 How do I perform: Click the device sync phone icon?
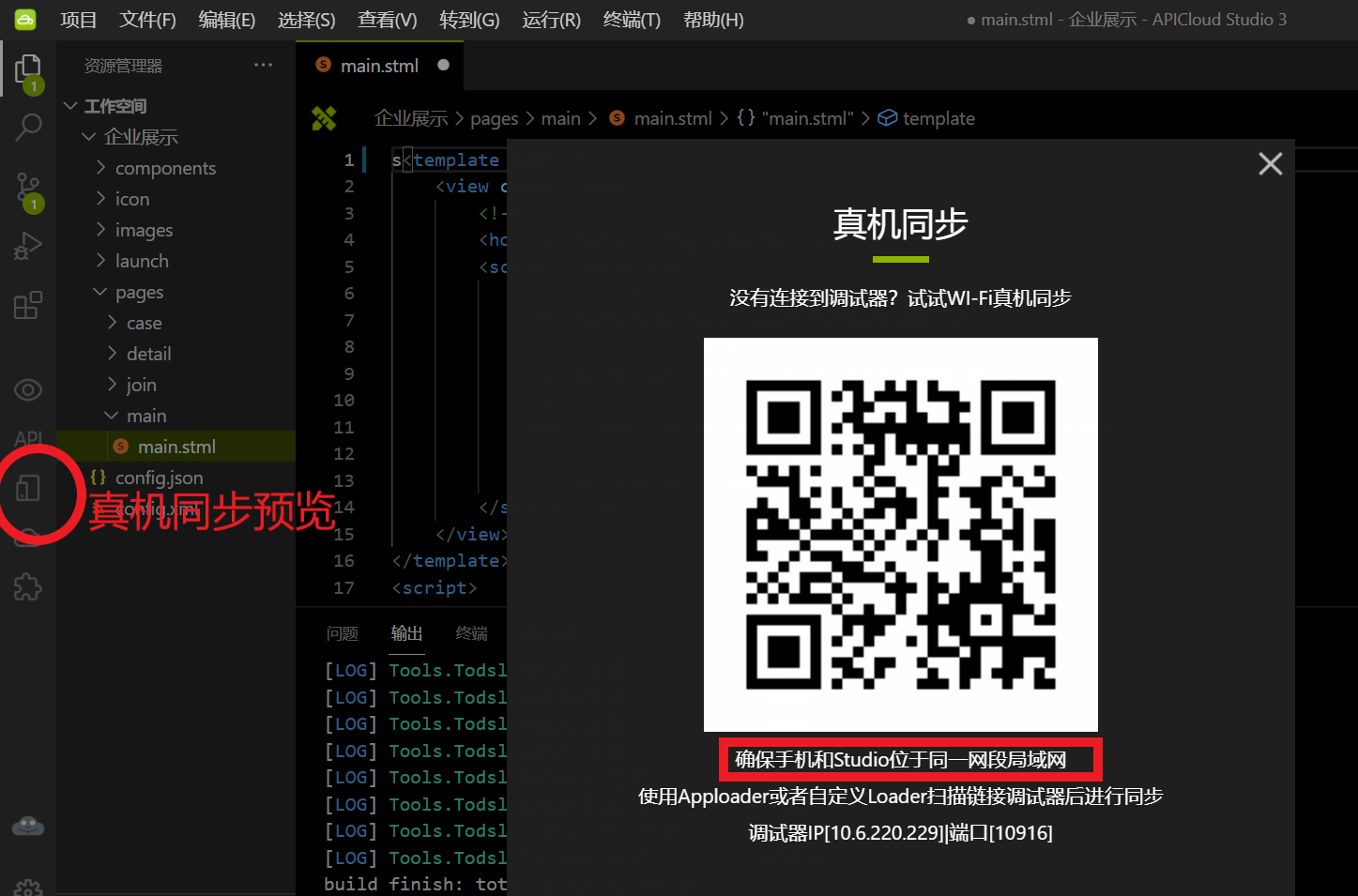(x=28, y=488)
